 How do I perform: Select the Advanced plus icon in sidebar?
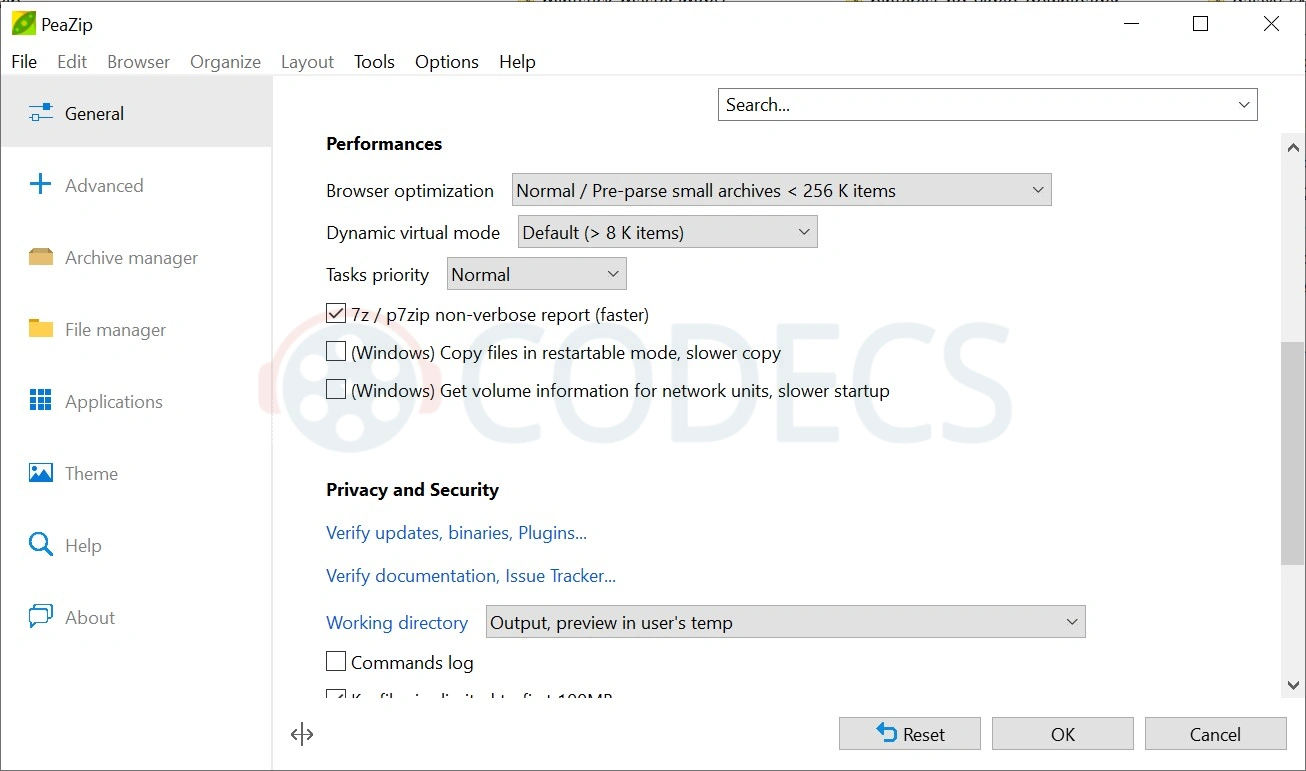point(40,184)
